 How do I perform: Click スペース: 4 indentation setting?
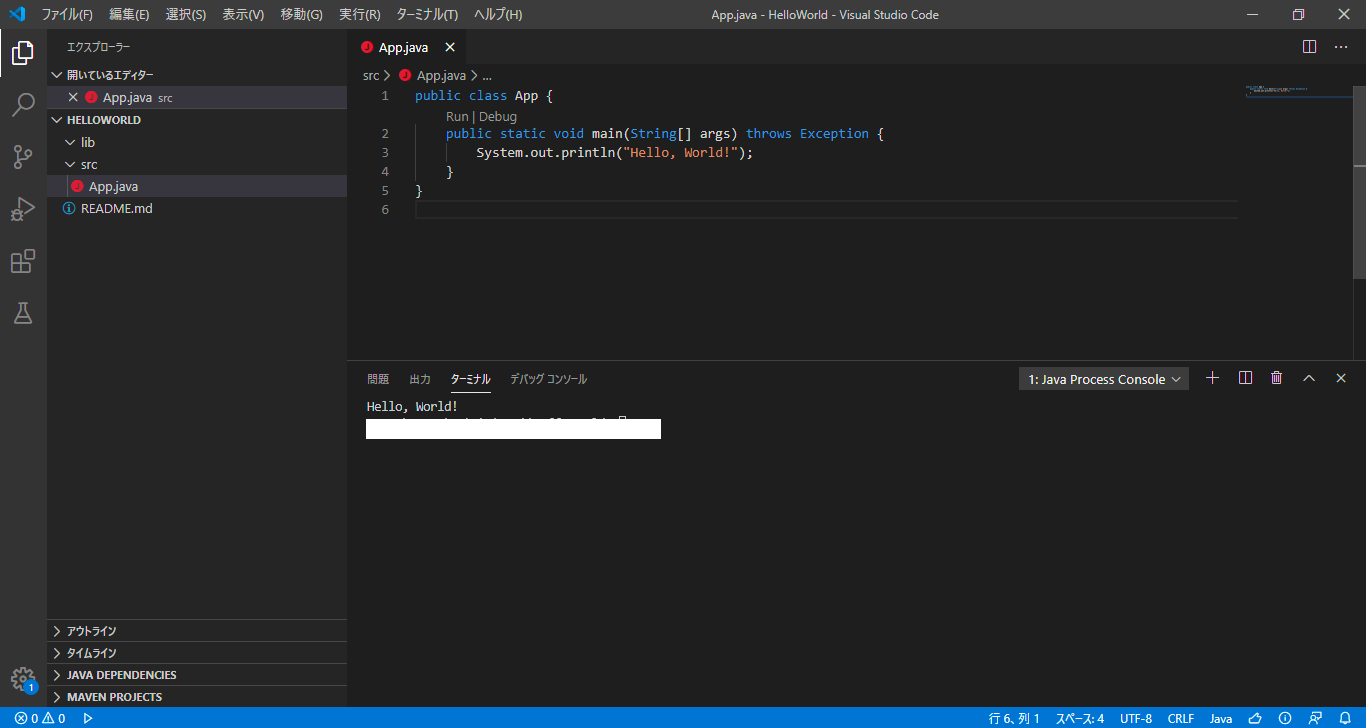click(x=1080, y=718)
